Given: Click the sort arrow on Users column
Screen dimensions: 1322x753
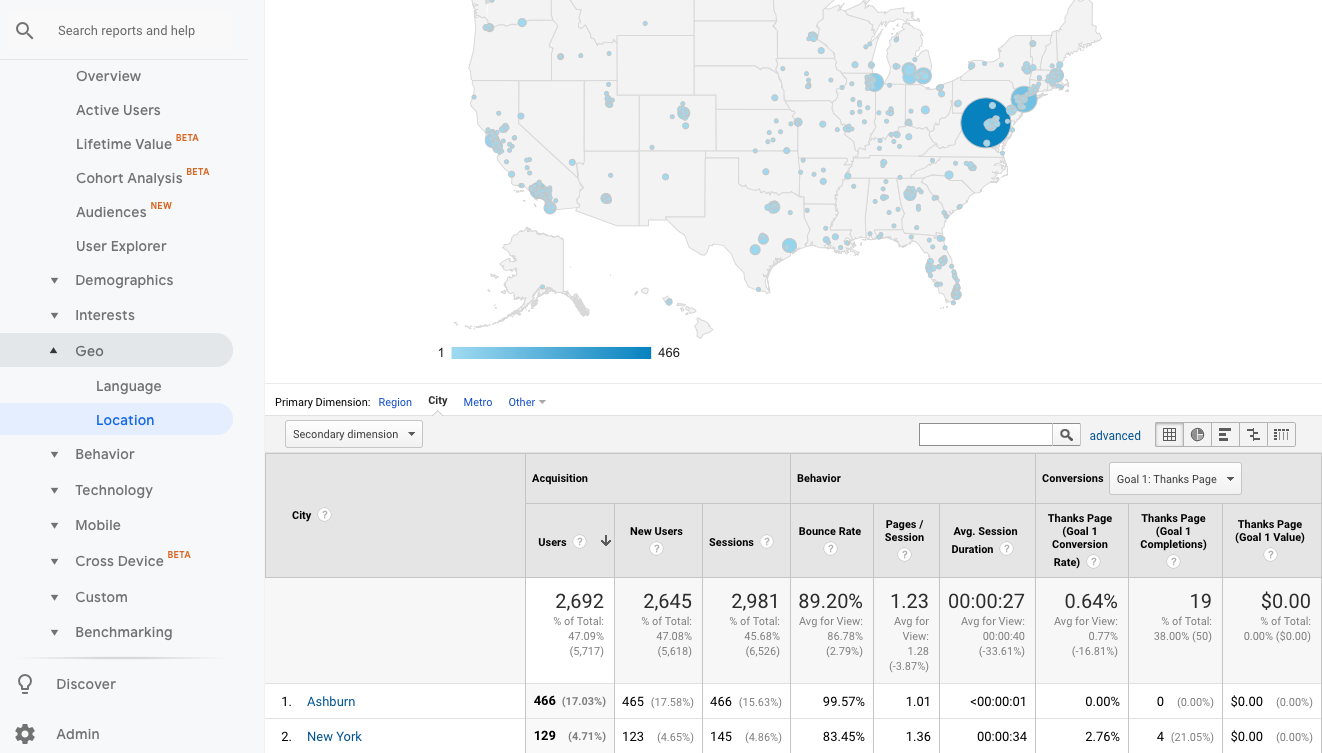Looking at the screenshot, I should point(605,541).
